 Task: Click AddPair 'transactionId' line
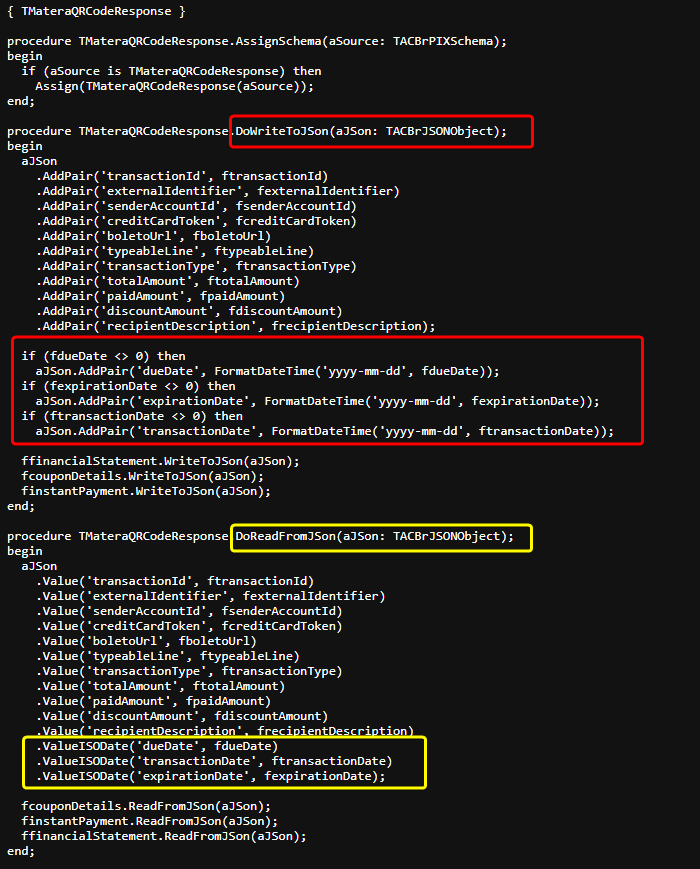click(182, 176)
